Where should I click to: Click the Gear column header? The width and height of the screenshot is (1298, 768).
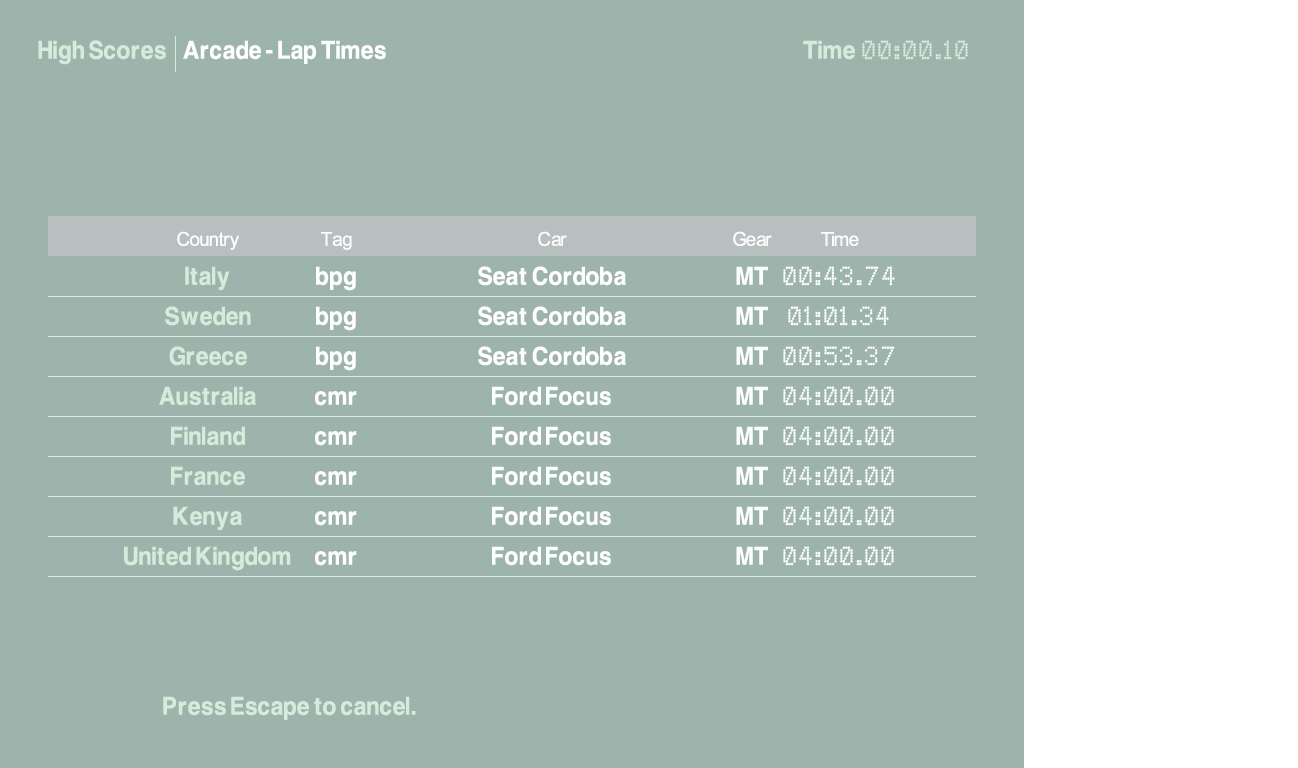(751, 239)
